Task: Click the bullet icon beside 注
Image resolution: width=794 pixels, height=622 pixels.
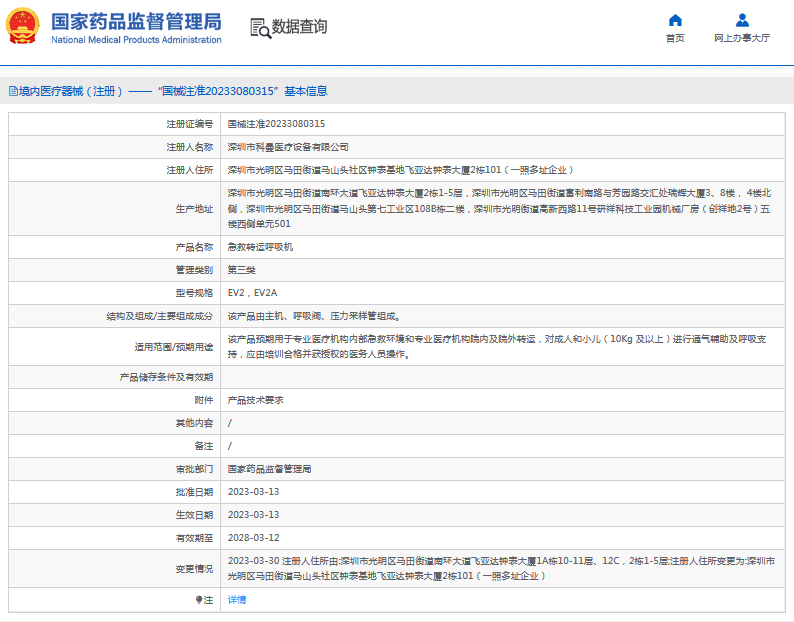Action: 198,600
